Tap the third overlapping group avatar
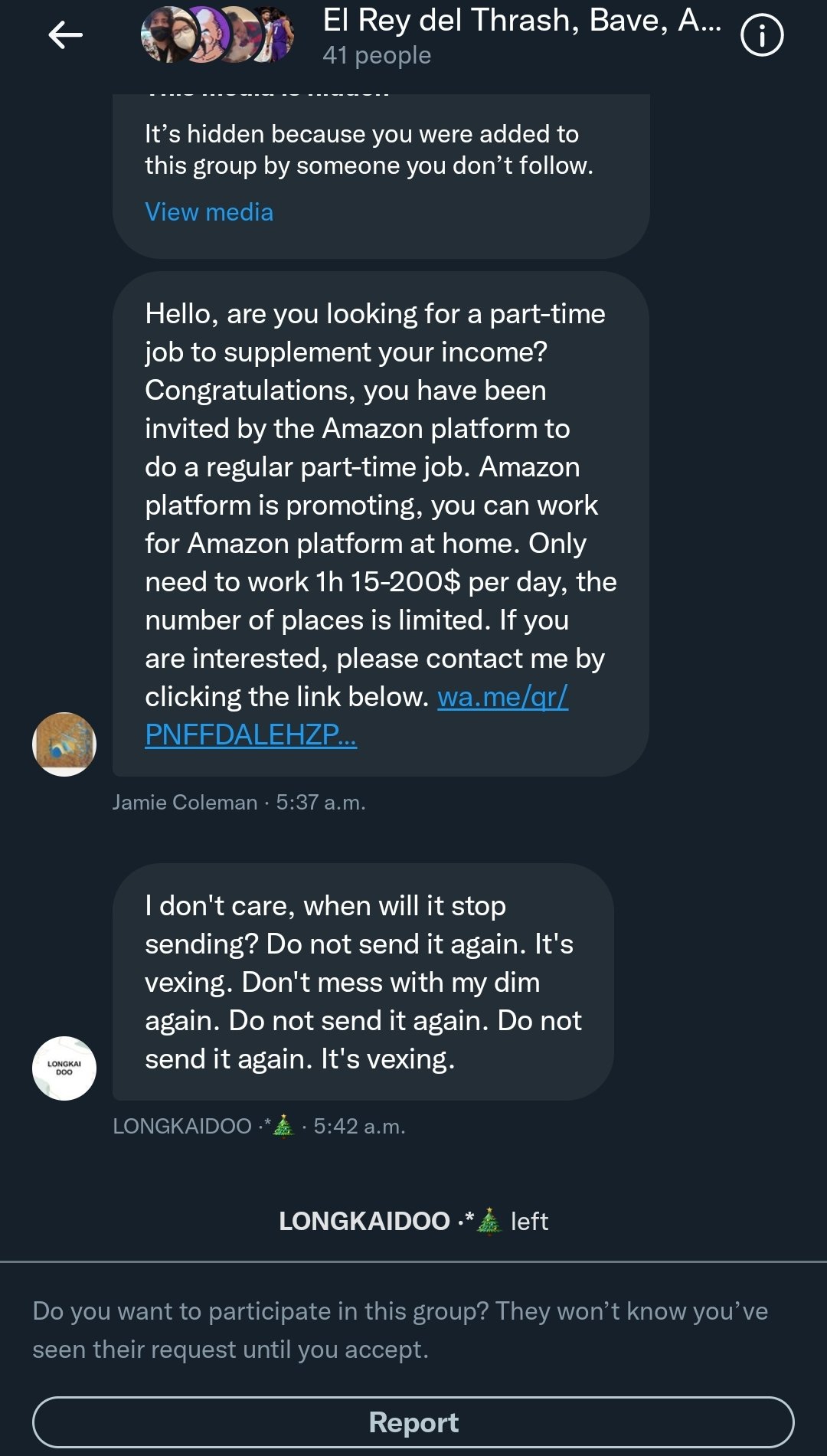 click(x=237, y=35)
